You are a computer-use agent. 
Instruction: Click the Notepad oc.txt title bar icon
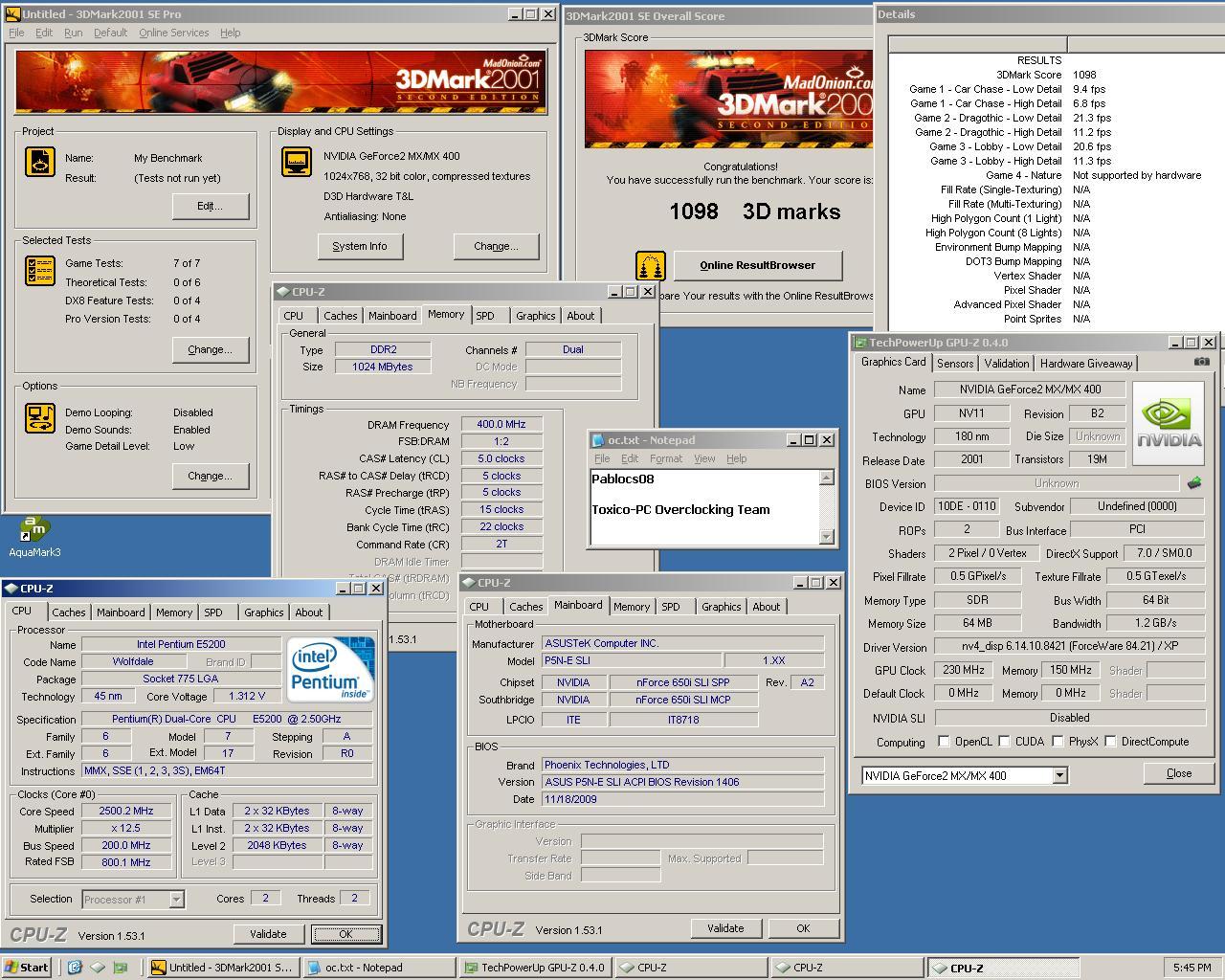coord(598,440)
